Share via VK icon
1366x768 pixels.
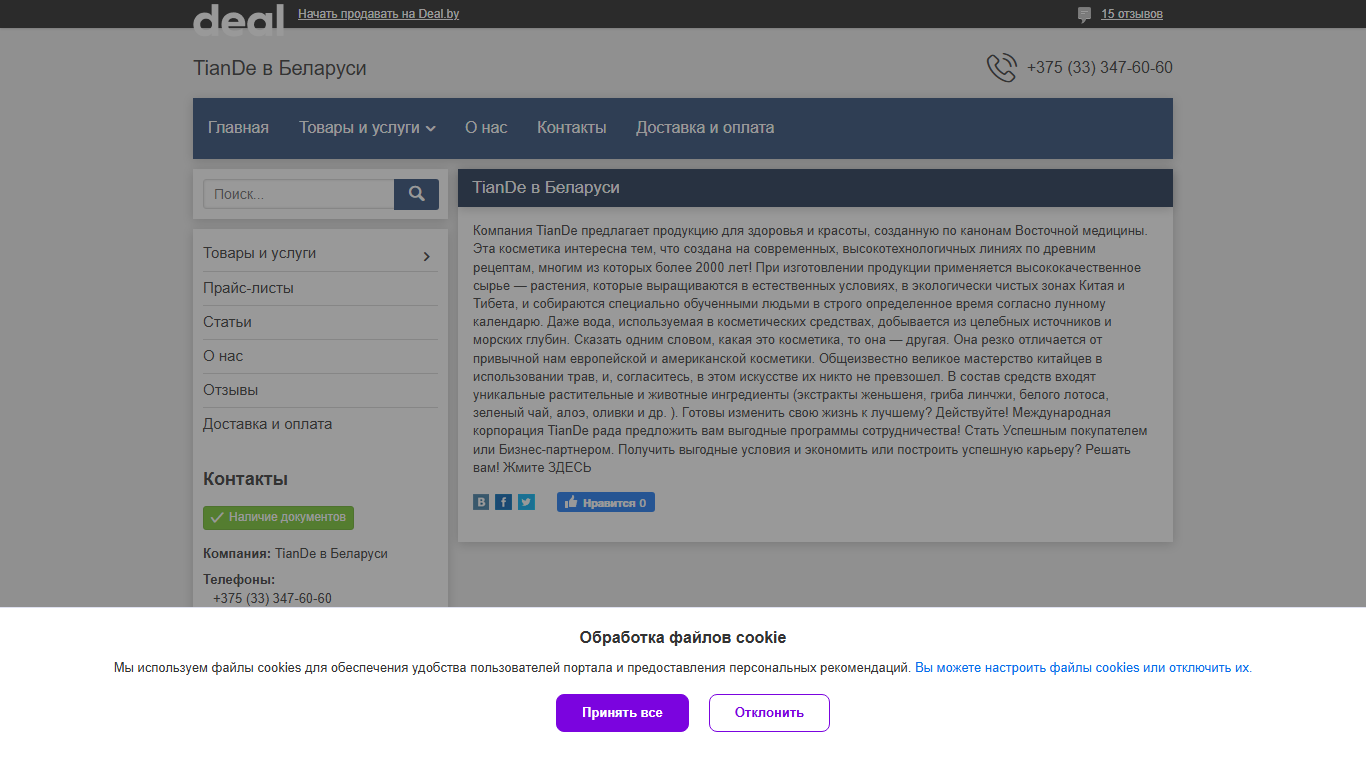pyautogui.click(x=481, y=502)
